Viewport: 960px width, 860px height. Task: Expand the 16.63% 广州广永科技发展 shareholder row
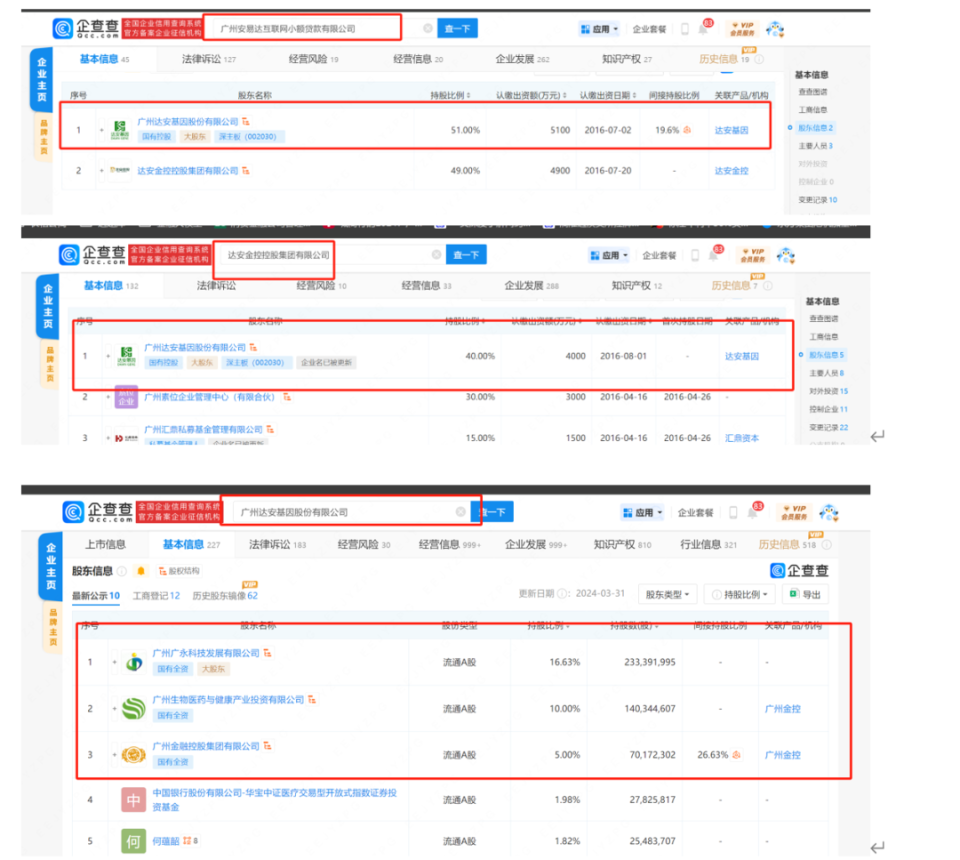[114, 662]
